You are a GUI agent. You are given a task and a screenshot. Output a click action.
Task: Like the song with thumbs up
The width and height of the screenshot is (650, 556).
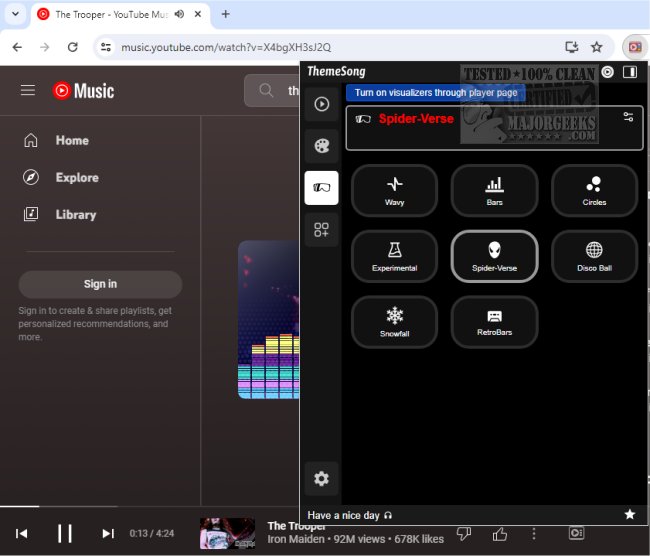coord(500,534)
